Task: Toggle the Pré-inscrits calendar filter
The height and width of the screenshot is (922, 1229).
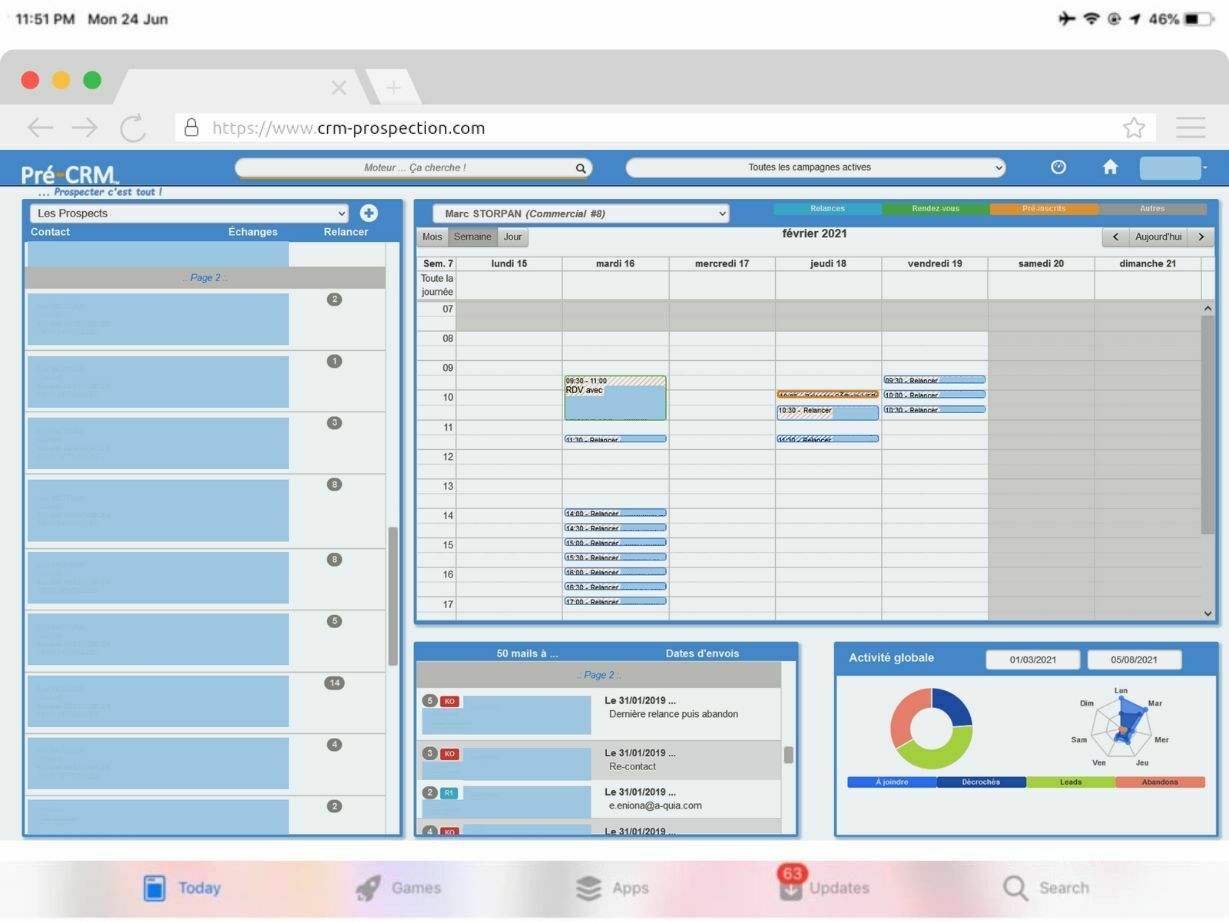Action: [x=1044, y=209]
